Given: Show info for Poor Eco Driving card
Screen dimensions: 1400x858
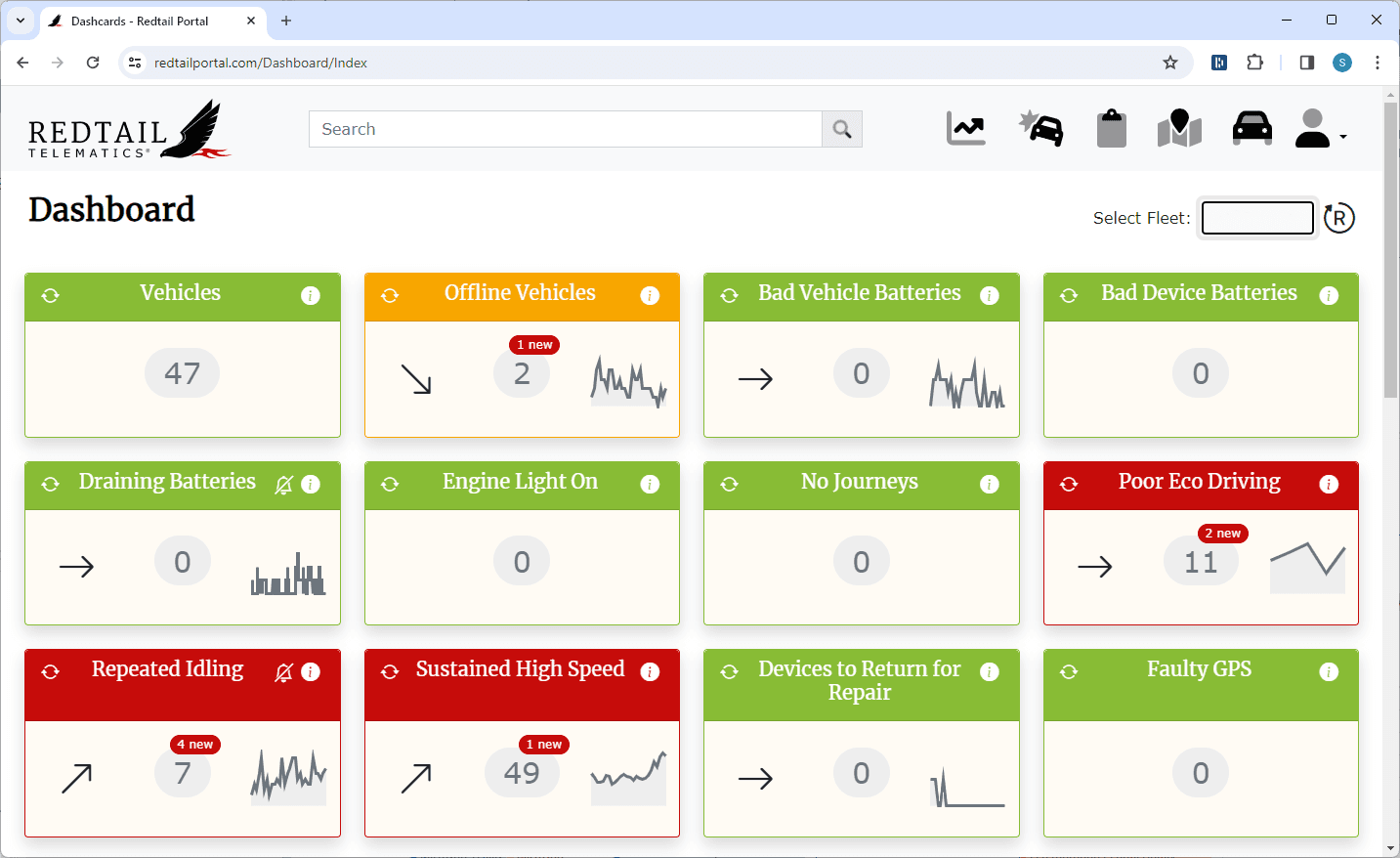Looking at the screenshot, I should 1329,484.
